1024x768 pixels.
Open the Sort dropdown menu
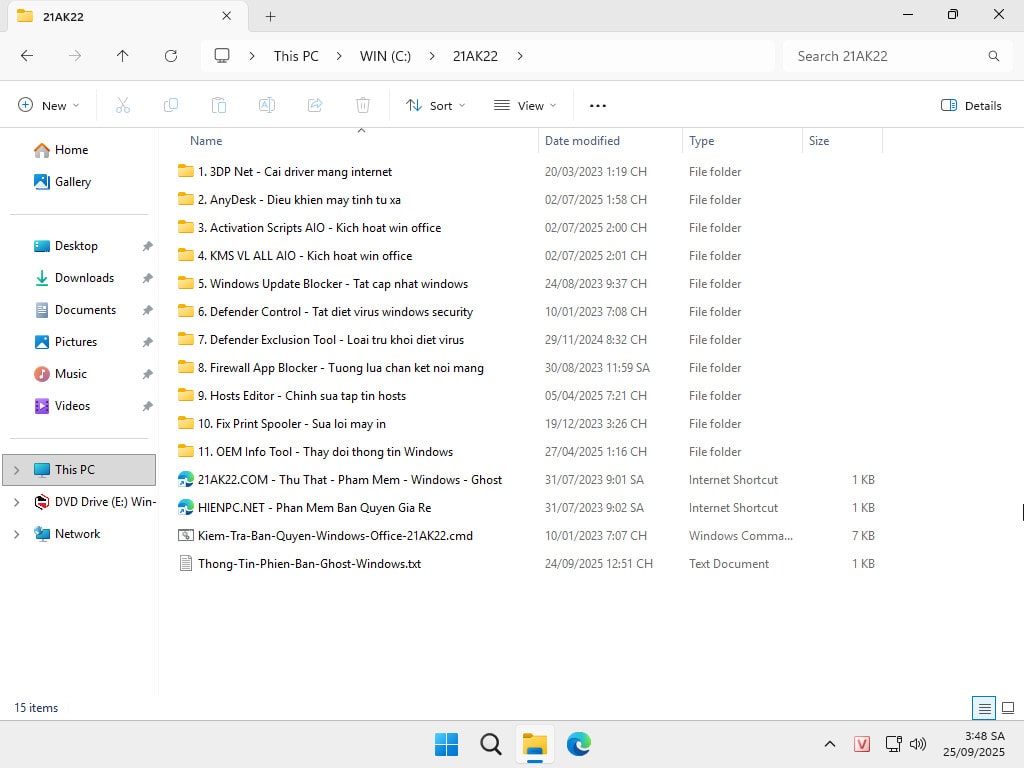coord(435,105)
